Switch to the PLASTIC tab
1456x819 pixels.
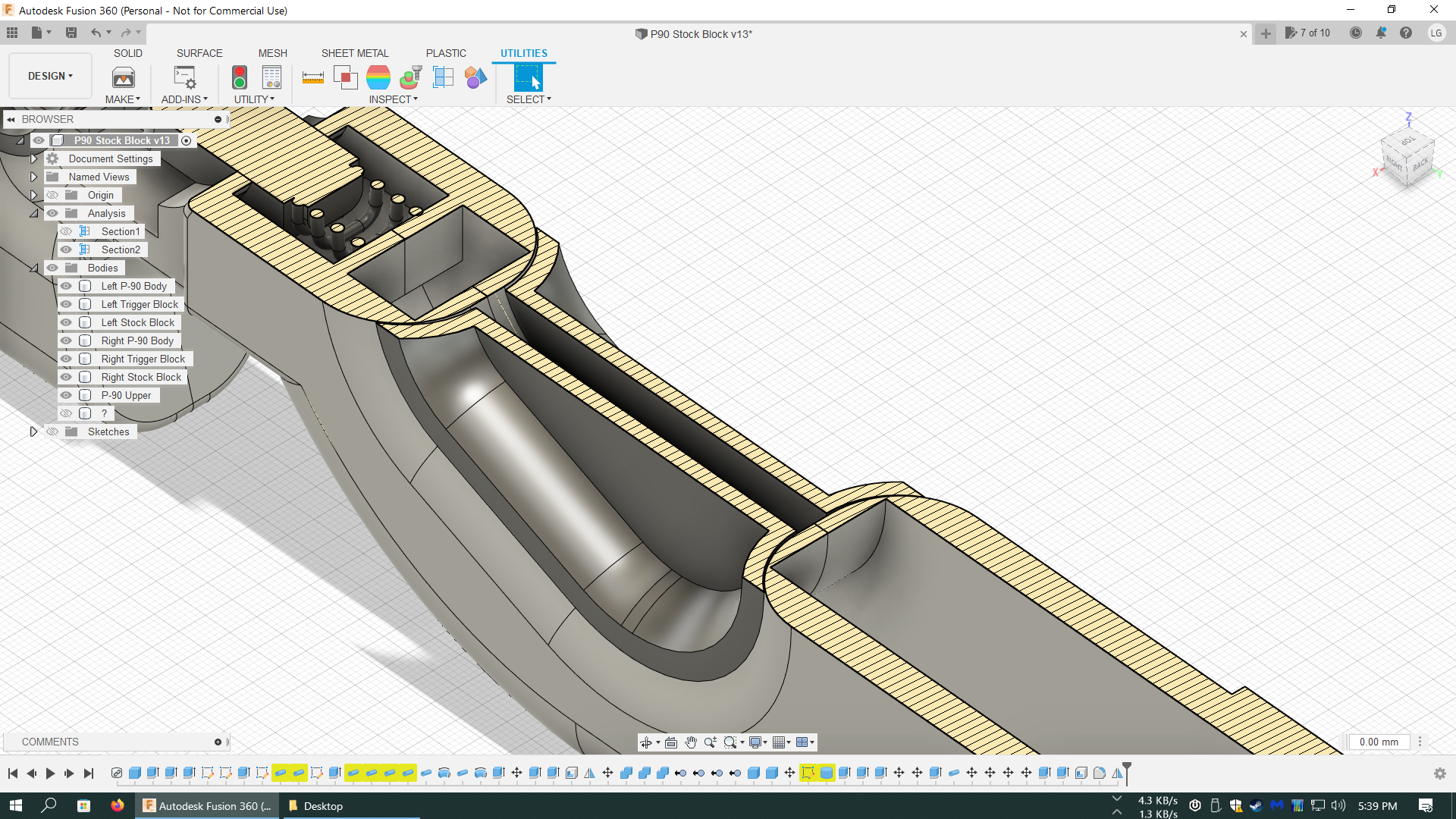pos(446,53)
